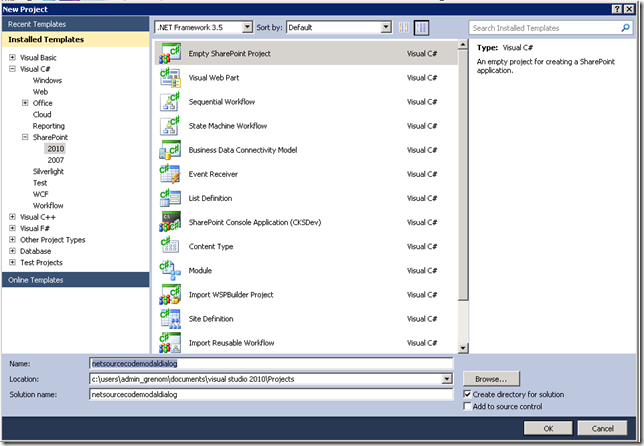Open the Location path dropdown arrow
The image size is (644, 446).
click(x=447, y=379)
